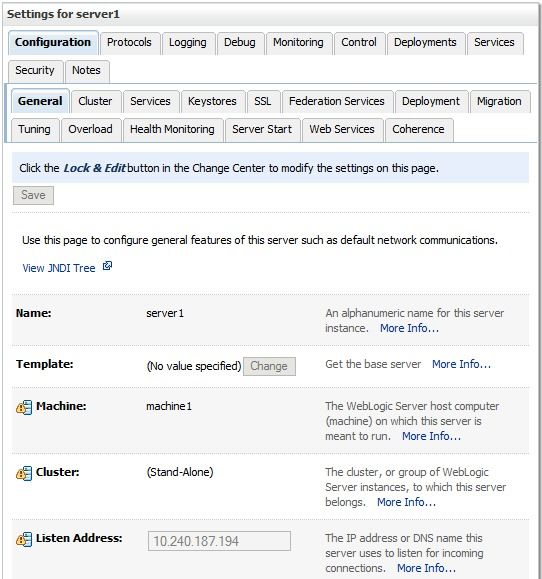Click the Change button next to Template

269,366
